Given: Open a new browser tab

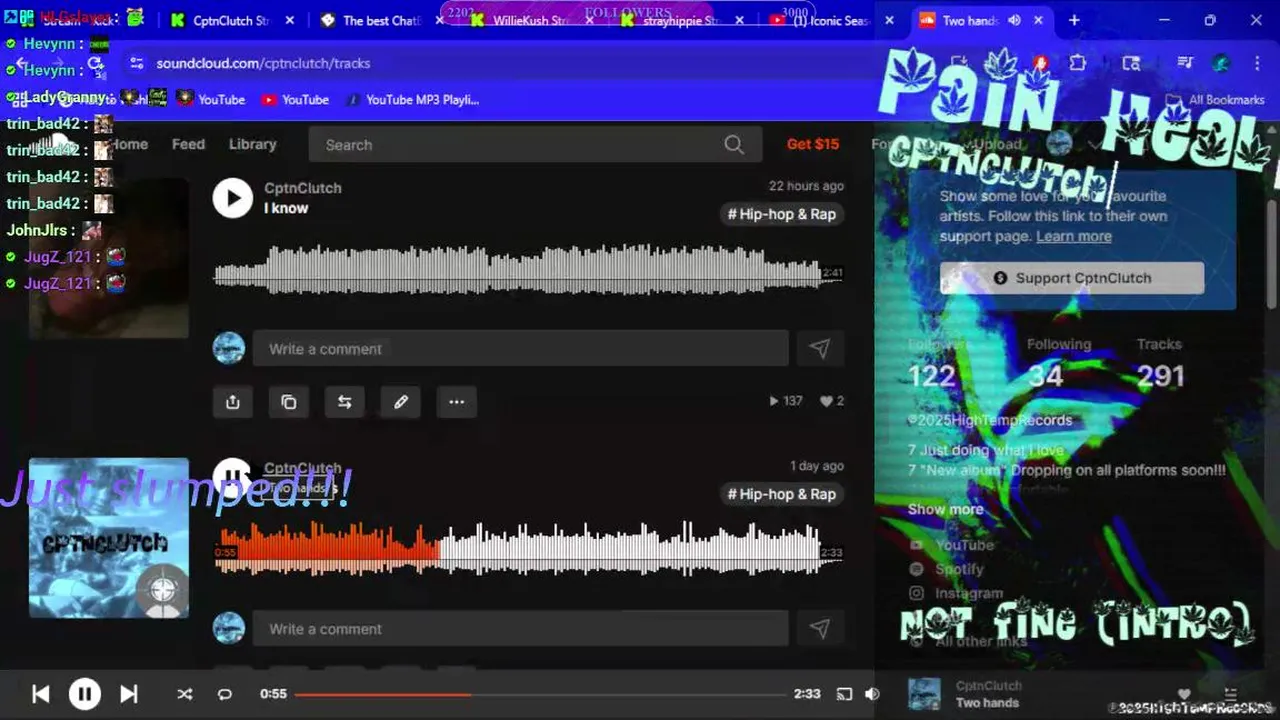Looking at the screenshot, I should (1074, 20).
